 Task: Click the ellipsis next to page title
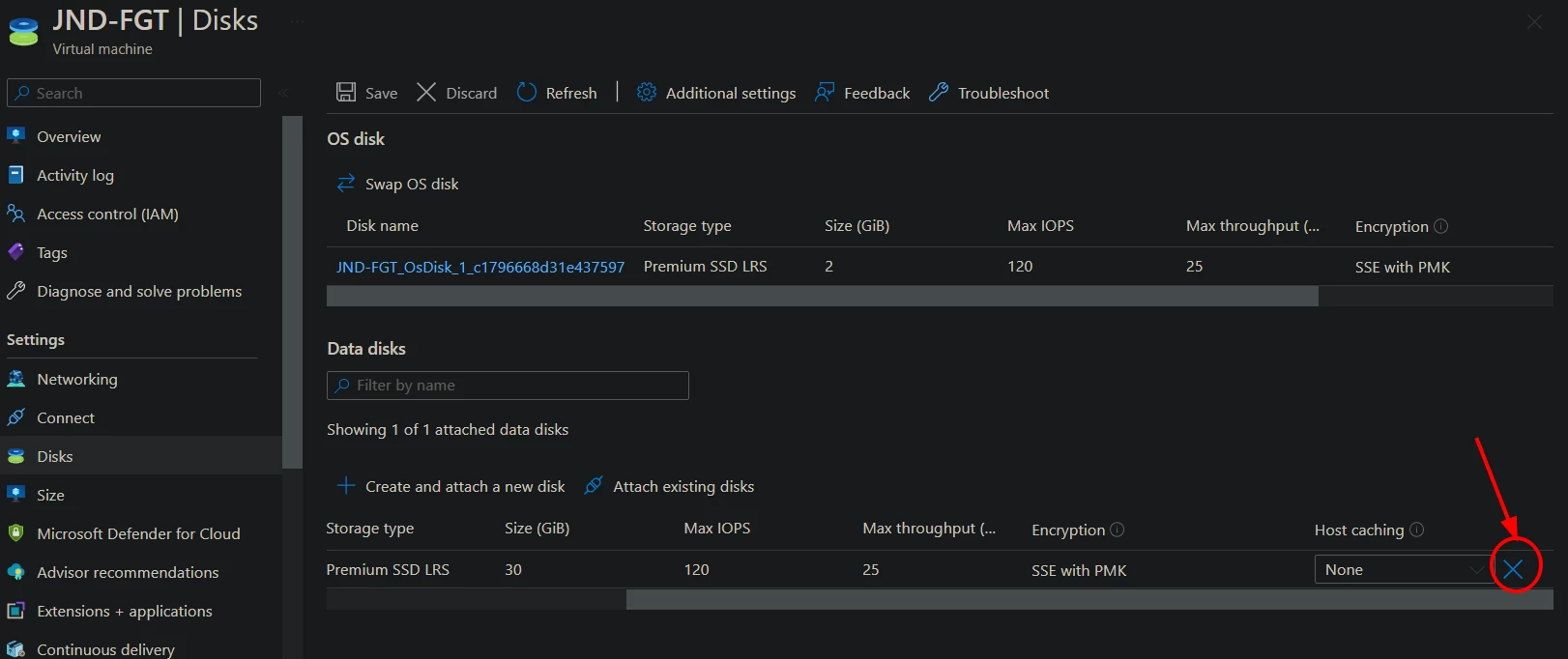(298, 20)
